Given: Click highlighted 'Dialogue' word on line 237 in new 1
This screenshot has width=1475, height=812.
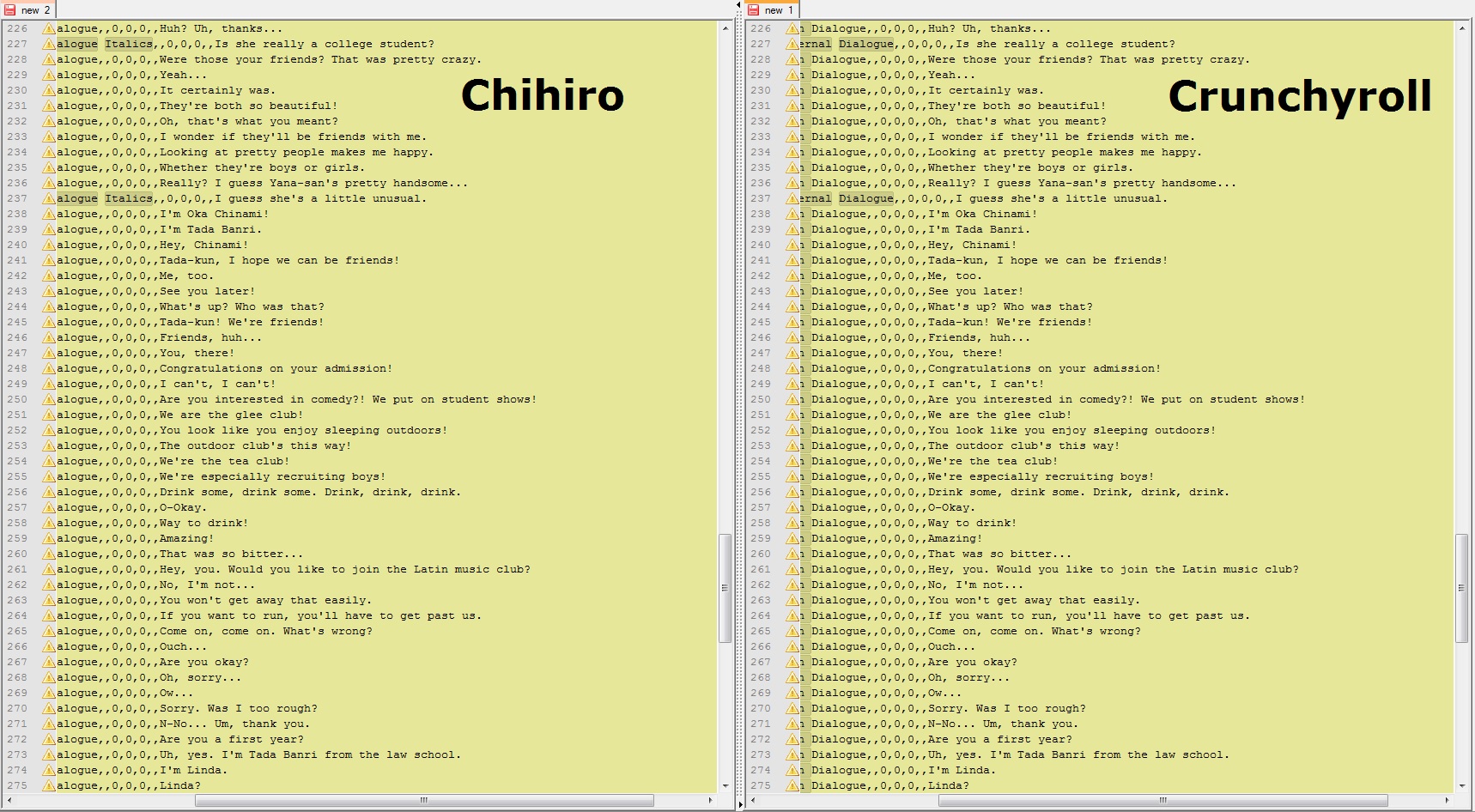Looking at the screenshot, I should [866, 199].
